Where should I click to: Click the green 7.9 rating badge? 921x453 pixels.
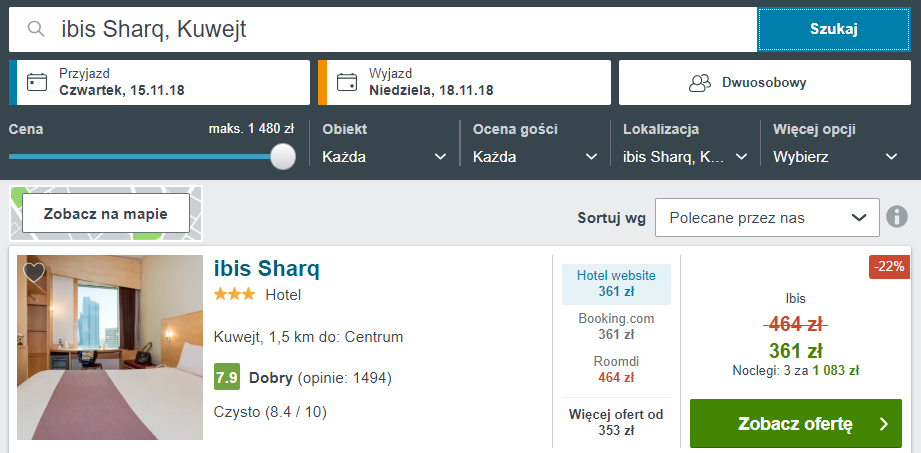tap(227, 378)
